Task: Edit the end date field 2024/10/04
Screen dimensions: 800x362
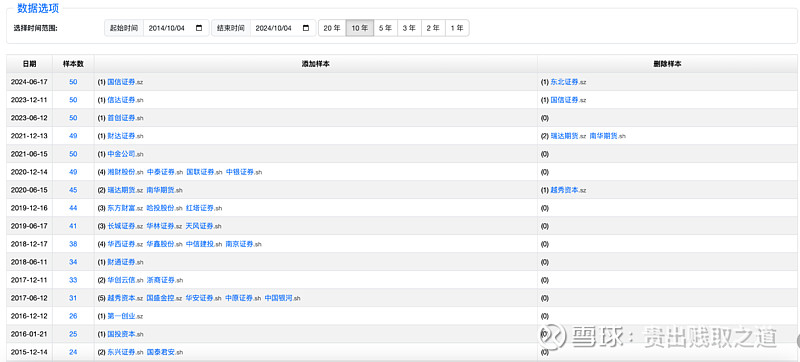Action: (x=283, y=29)
